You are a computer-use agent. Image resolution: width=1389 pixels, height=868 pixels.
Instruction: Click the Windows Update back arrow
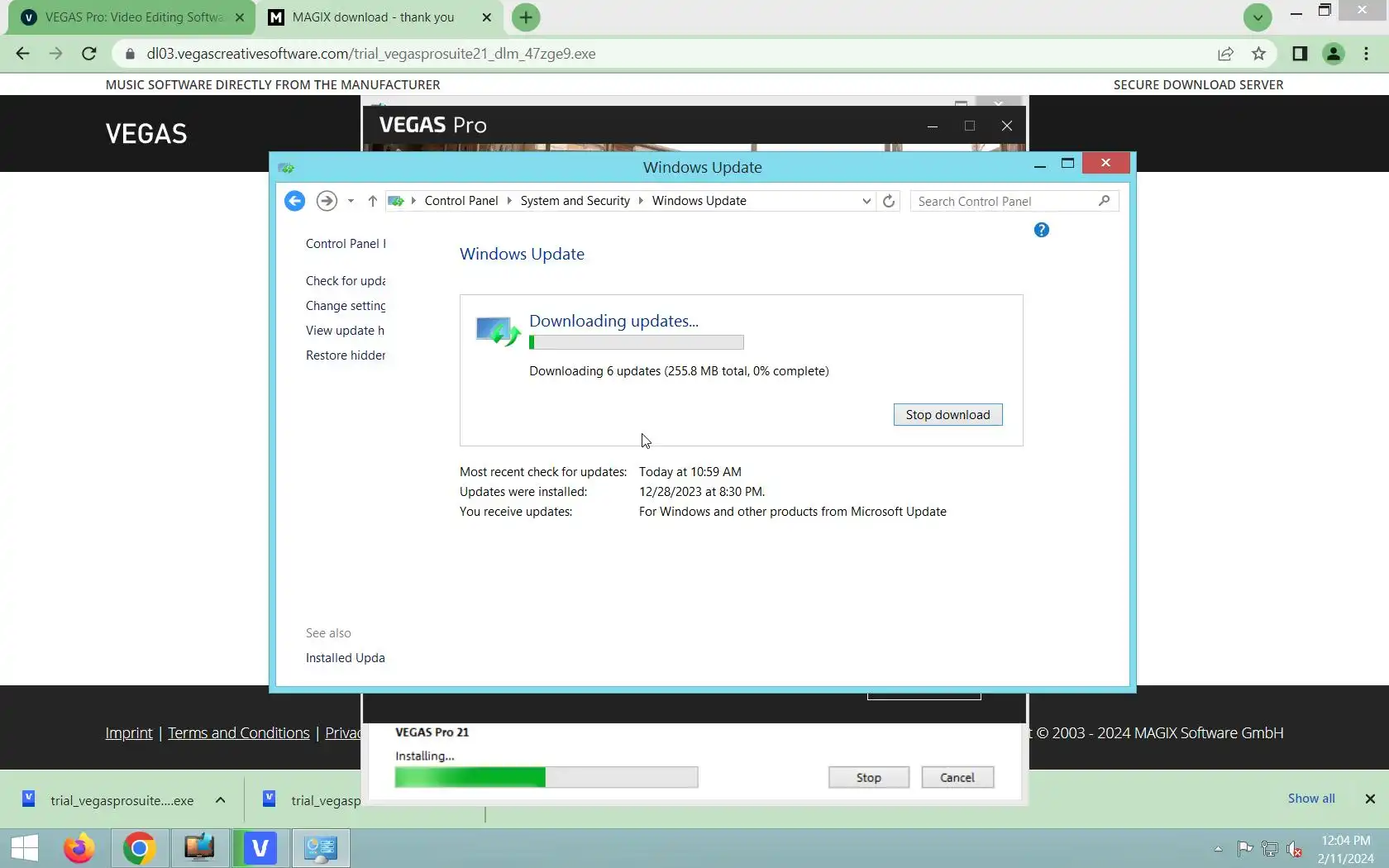click(294, 201)
